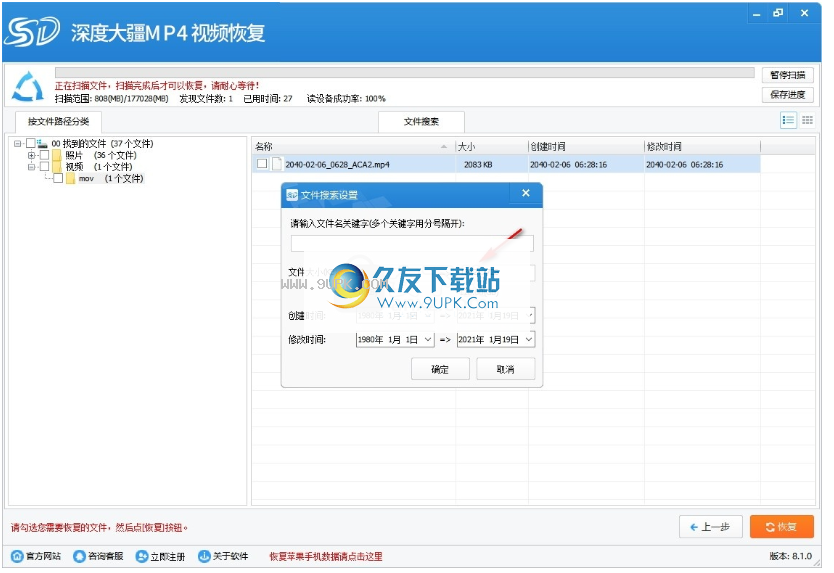Viewport: 834px width, 573px height.
Task: Collapse the 找到的文件 root tree node
Action: (x=18, y=144)
